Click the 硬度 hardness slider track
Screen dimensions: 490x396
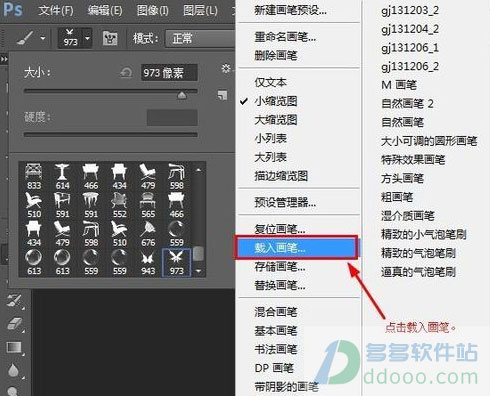111,135
